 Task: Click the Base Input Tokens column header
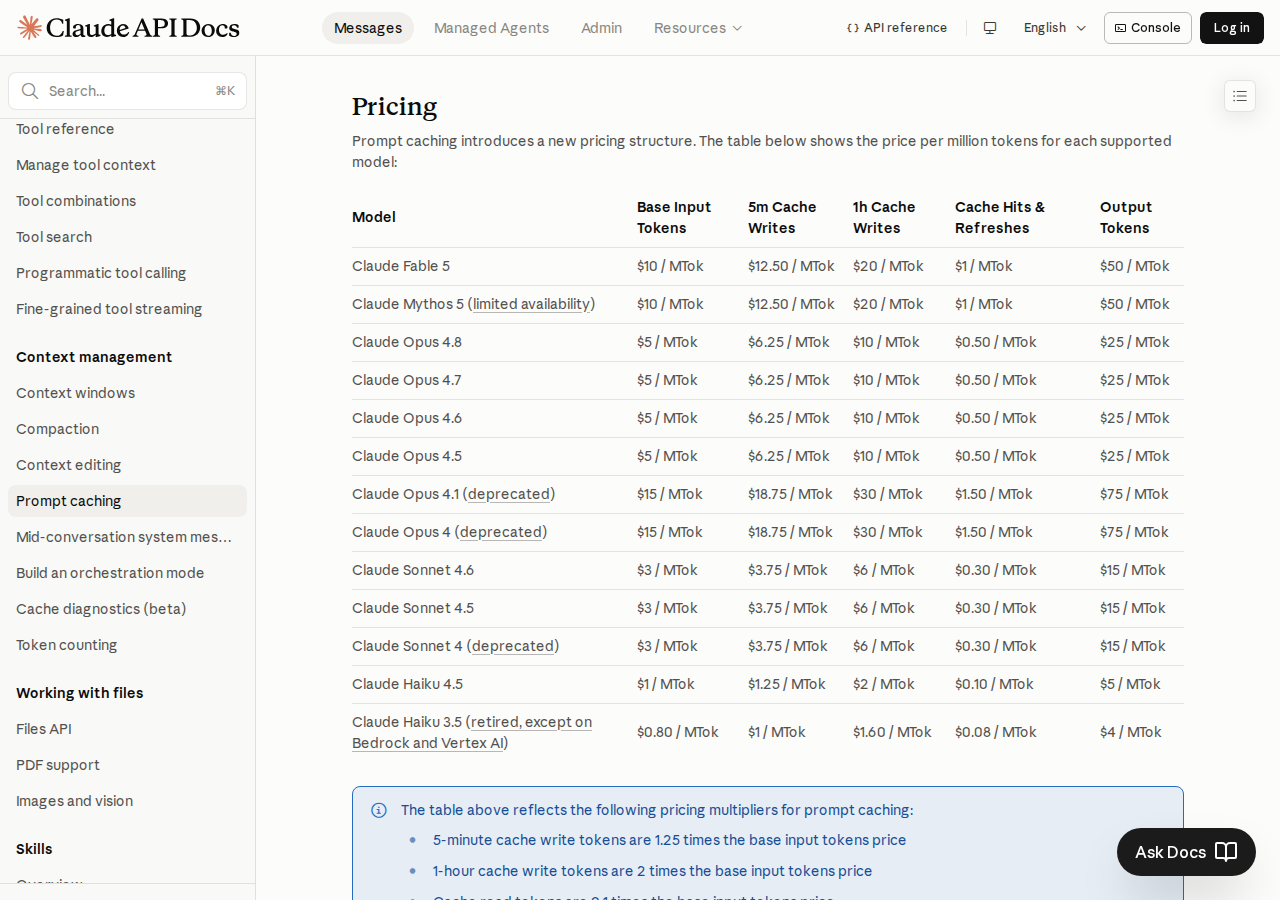[674, 217]
